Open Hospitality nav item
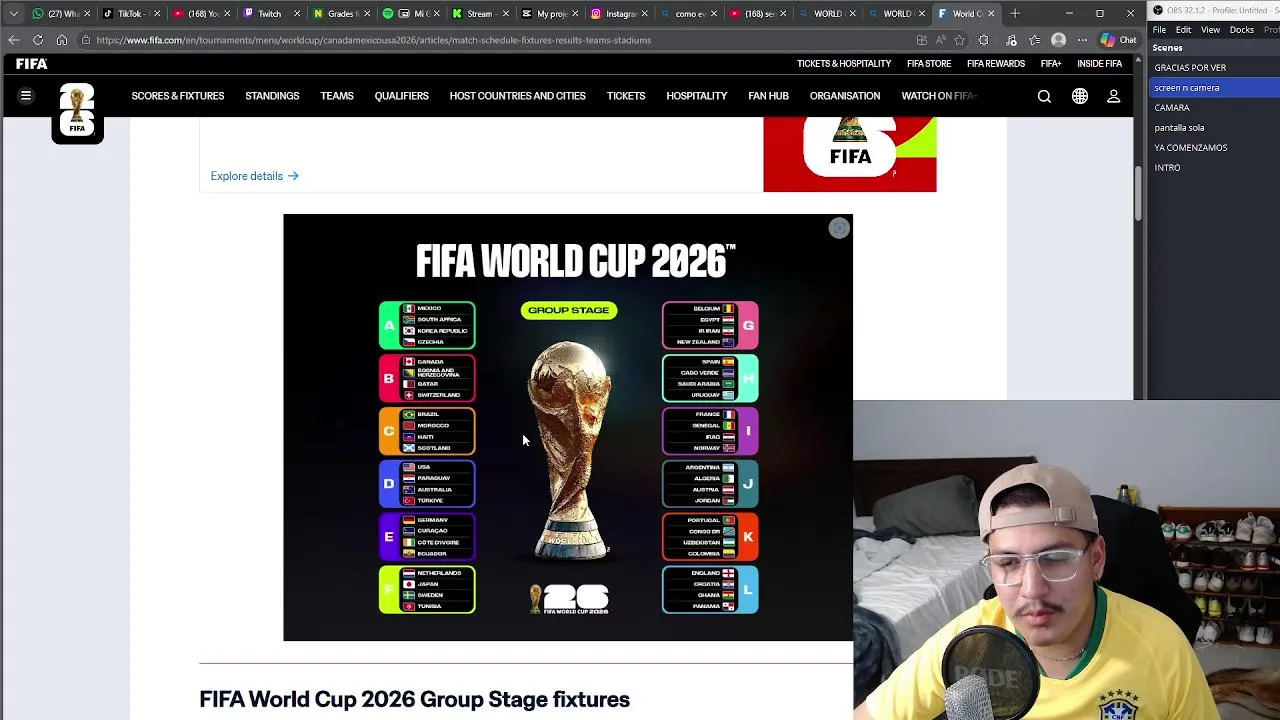The height and width of the screenshot is (720, 1280). [x=697, y=96]
